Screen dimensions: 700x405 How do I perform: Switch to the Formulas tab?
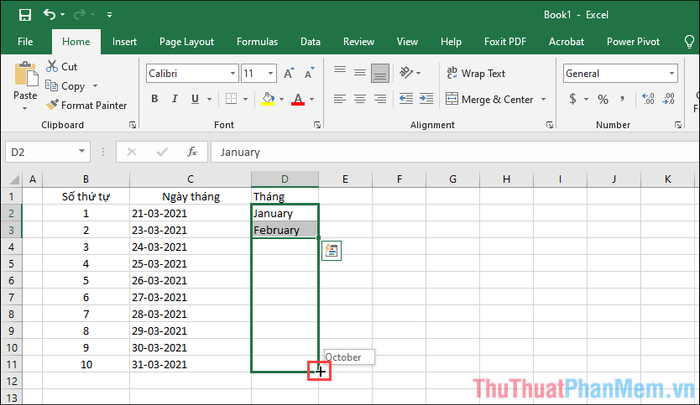pyautogui.click(x=257, y=42)
